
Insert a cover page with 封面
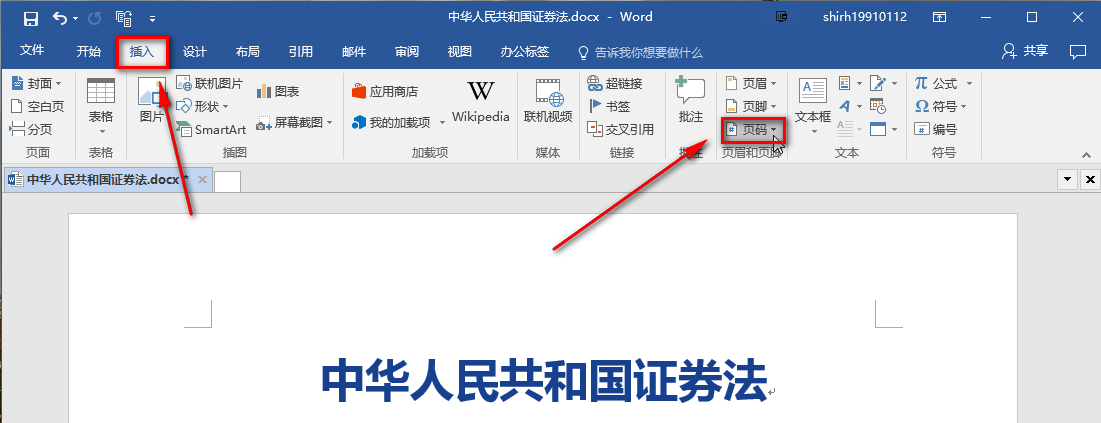pyautogui.click(x=36, y=84)
